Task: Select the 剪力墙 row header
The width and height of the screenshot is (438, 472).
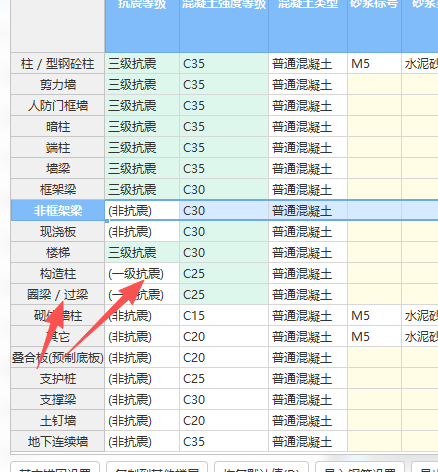Action: 58,84
